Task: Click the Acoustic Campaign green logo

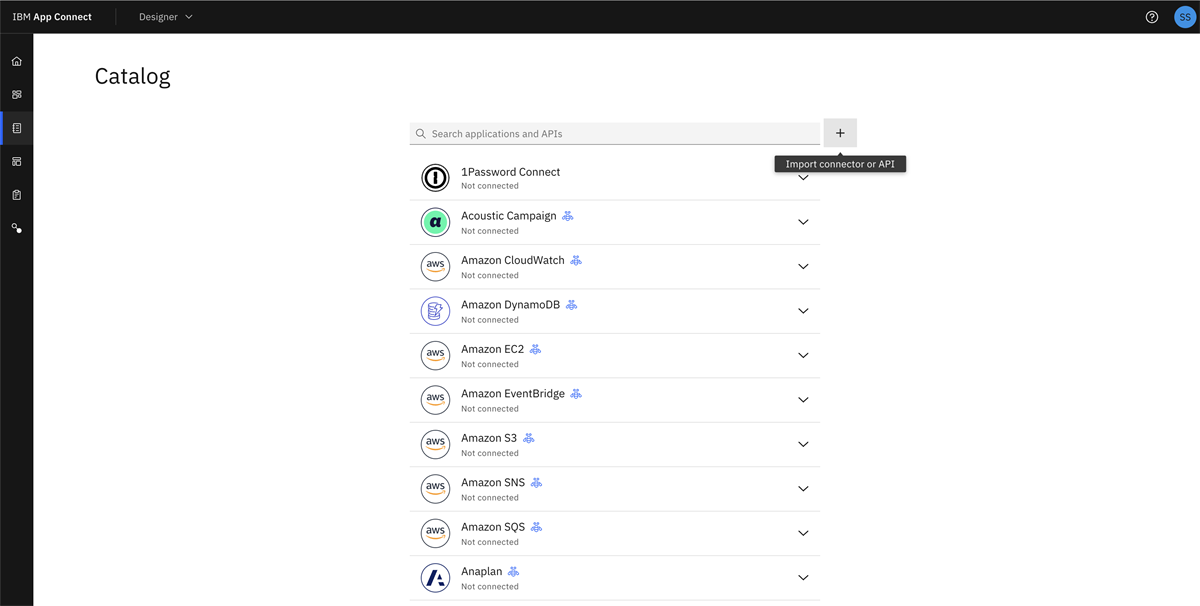Action: coord(435,222)
